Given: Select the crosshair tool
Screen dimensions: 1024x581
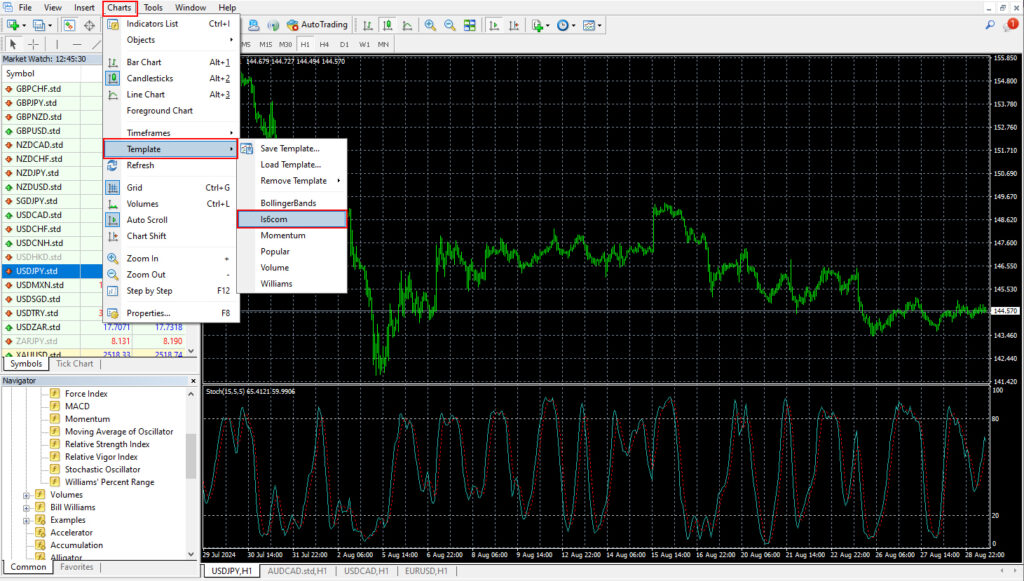Looking at the screenshot, I should click(33, 44).
